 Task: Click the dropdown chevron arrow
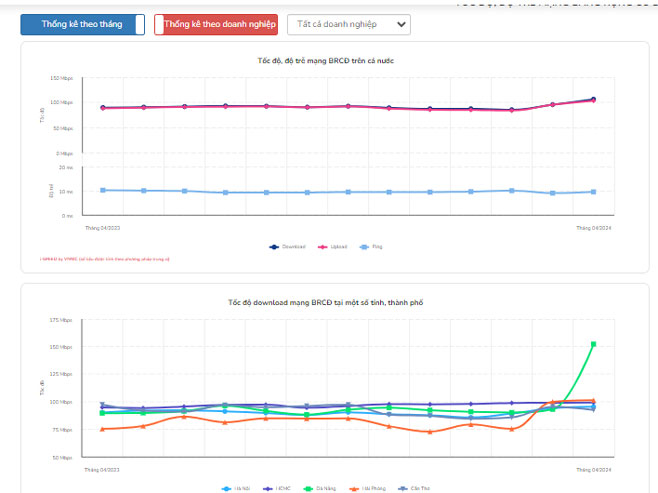(401, 24)
